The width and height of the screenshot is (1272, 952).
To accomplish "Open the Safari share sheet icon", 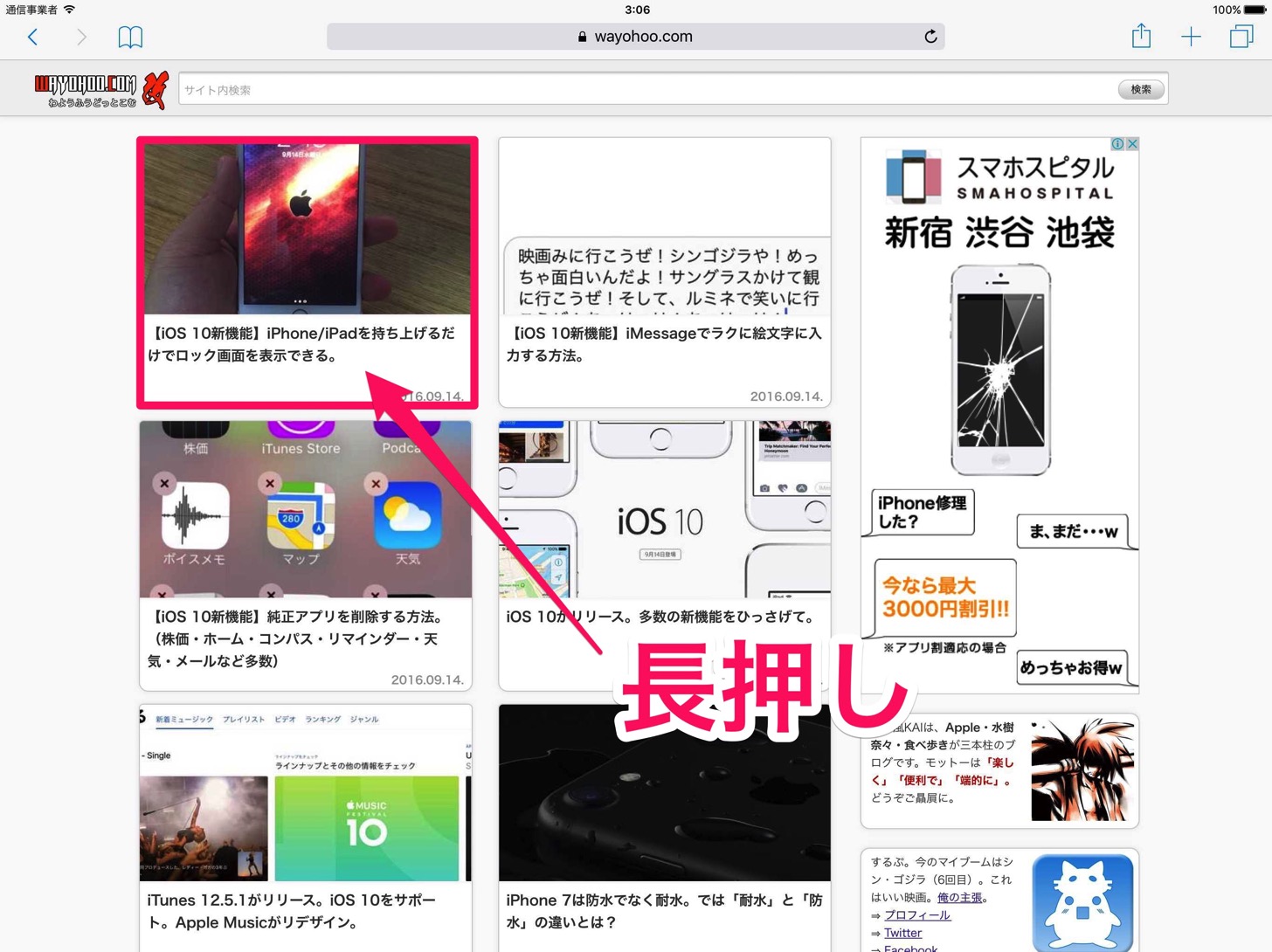I will [1141, 36].
